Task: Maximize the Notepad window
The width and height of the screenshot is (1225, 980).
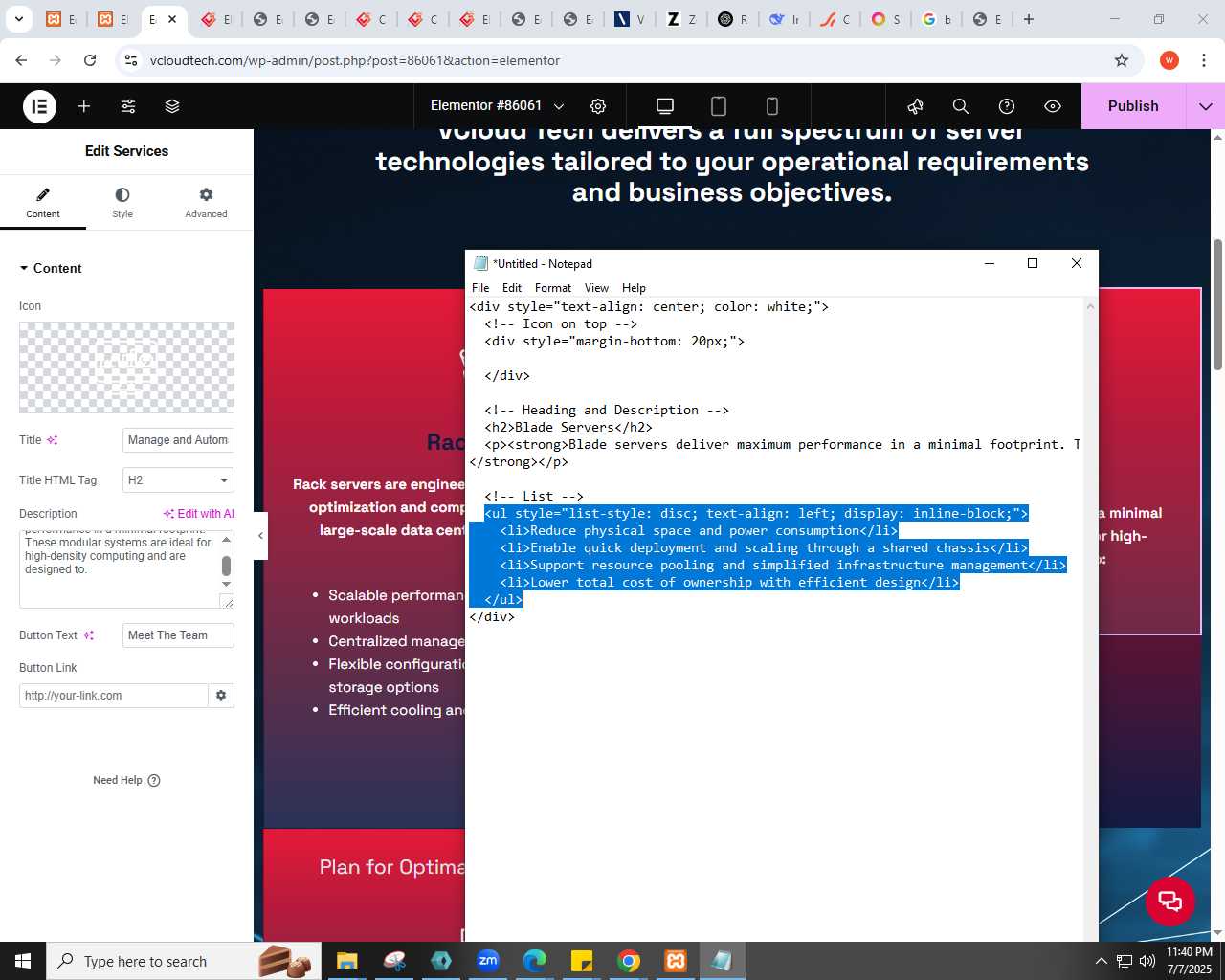Action: point(1033,263)
